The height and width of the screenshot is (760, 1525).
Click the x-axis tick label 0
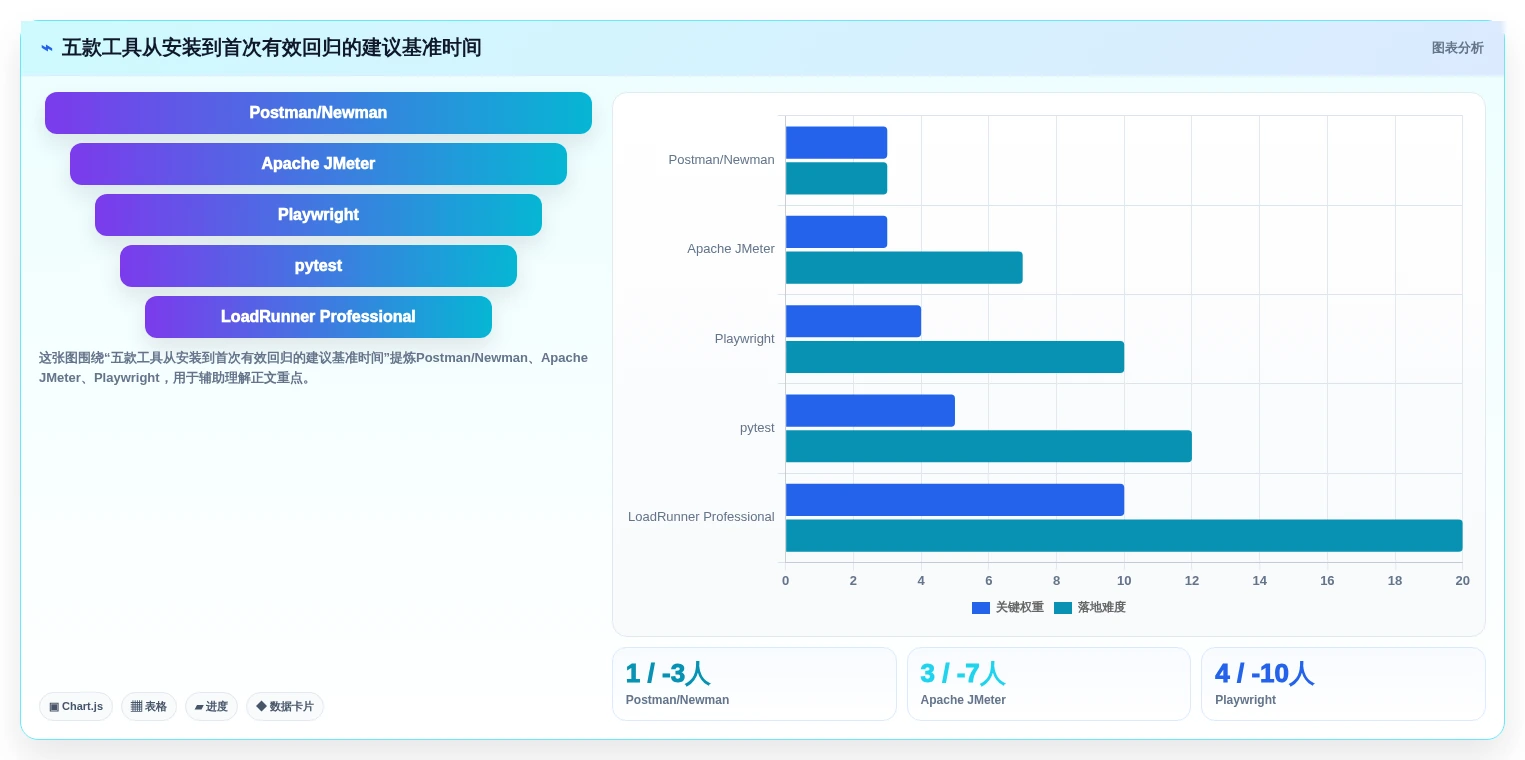(785, 581)
